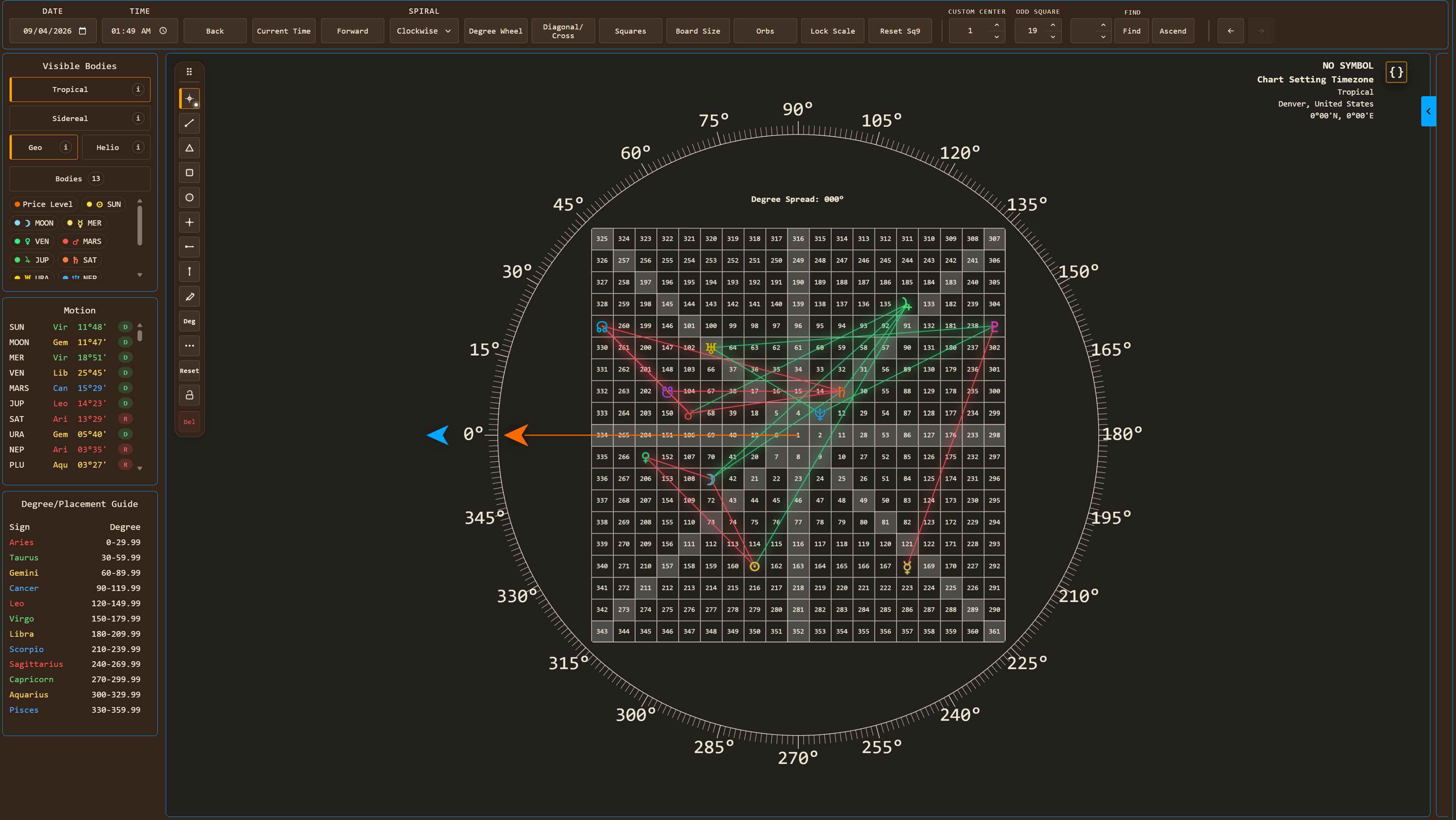Grab the toolbar drag handle dots
The image size is (1456, 820).
pos(189,72)
